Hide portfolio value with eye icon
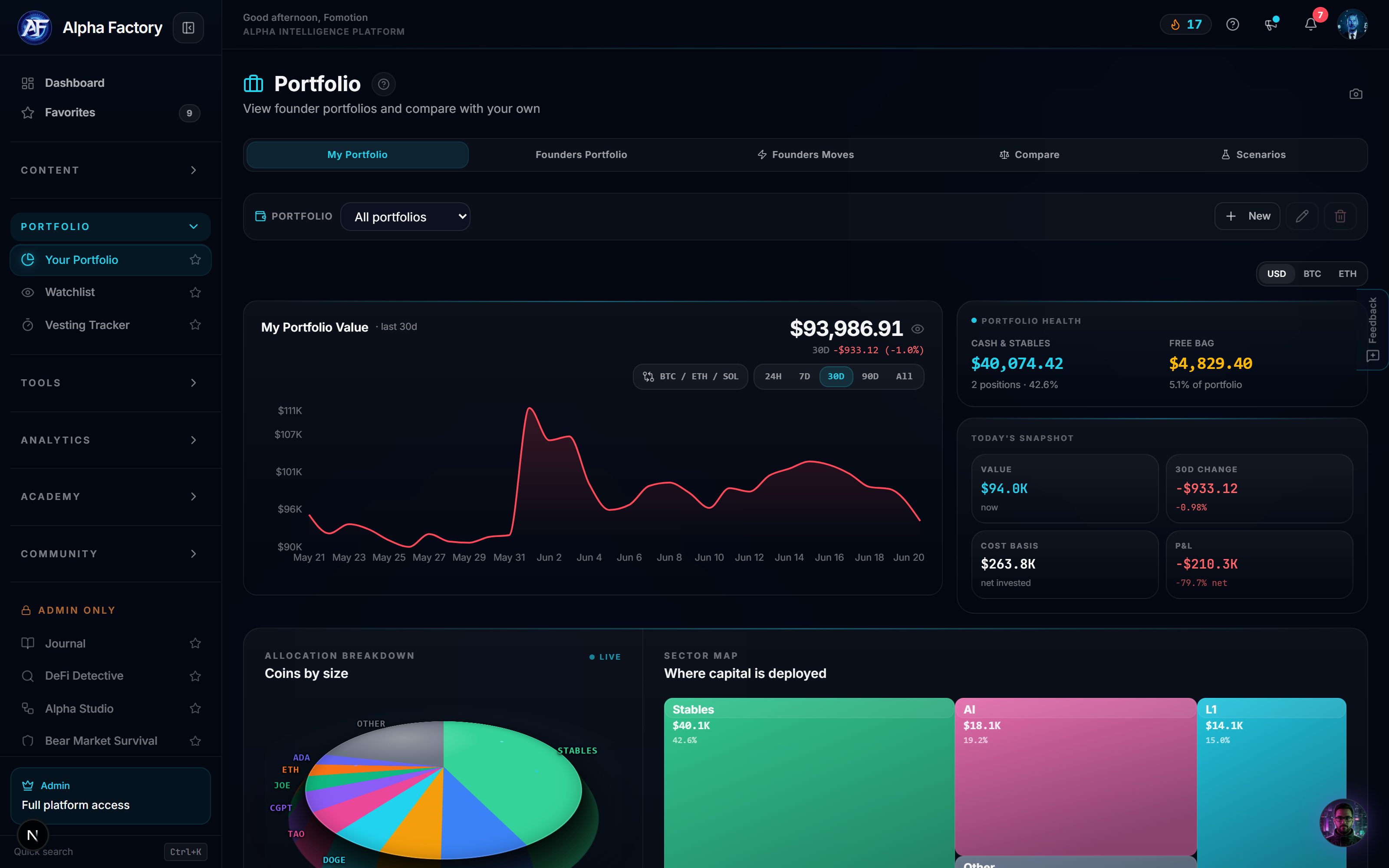 point(917,329)
